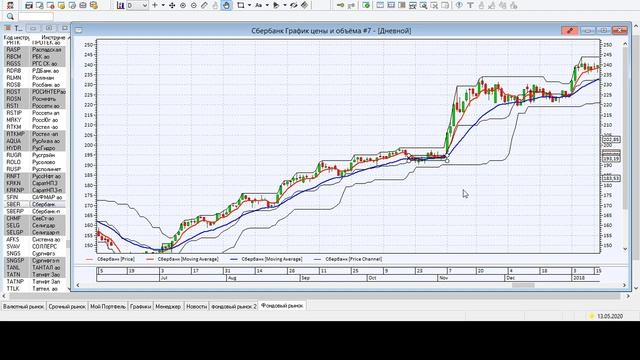Screen dimensions: 640x360
Task: Open the dropdown arrow beside the Aa tool
Action: point(267,5)
